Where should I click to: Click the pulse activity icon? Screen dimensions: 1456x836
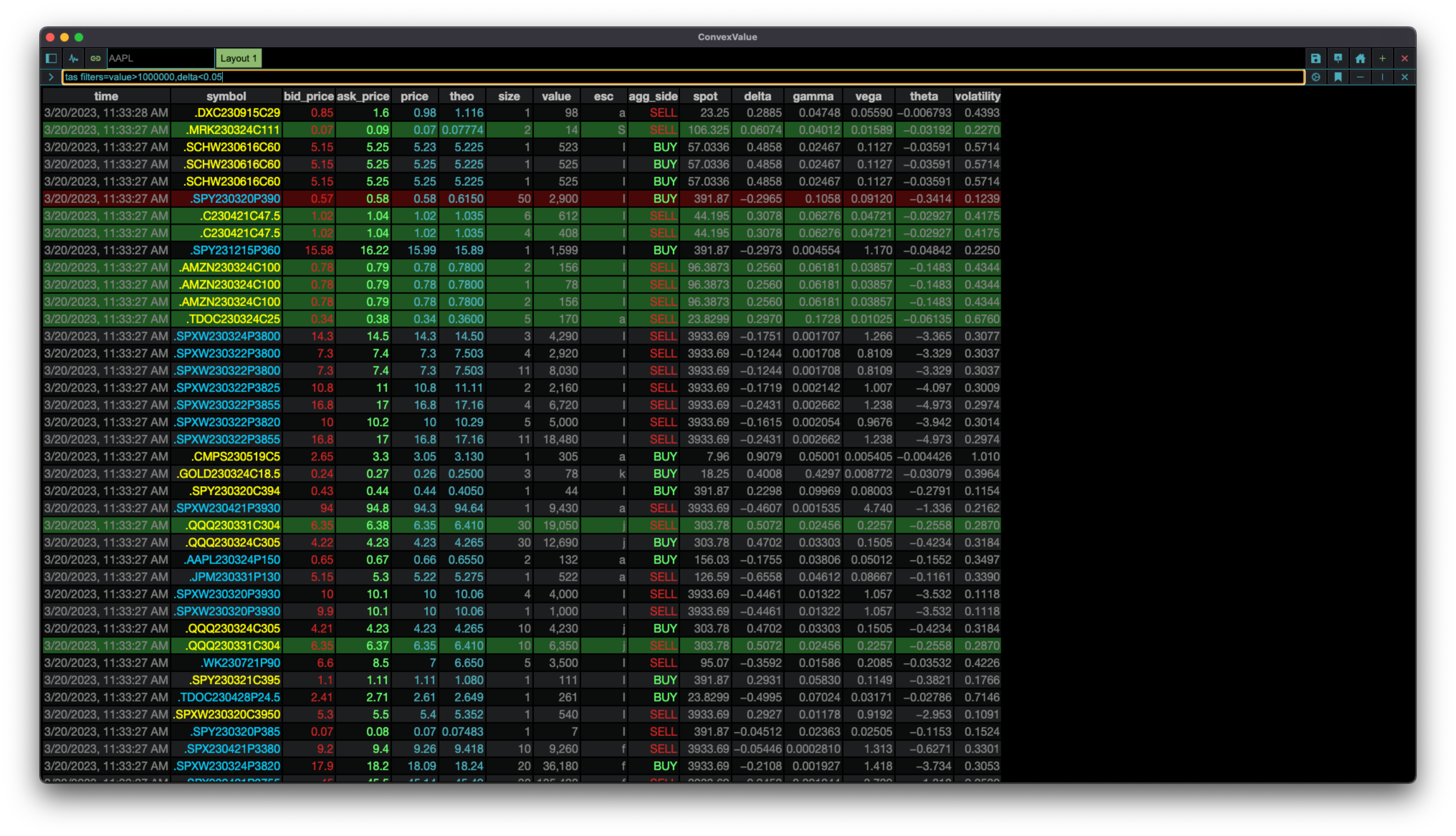73,58
